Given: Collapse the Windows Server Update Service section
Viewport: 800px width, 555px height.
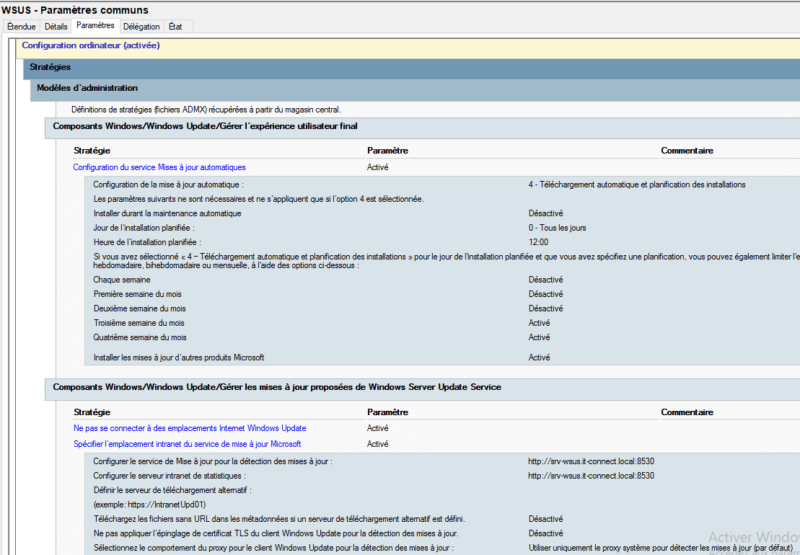Looking at the screenshot, I should pos(276,387).
